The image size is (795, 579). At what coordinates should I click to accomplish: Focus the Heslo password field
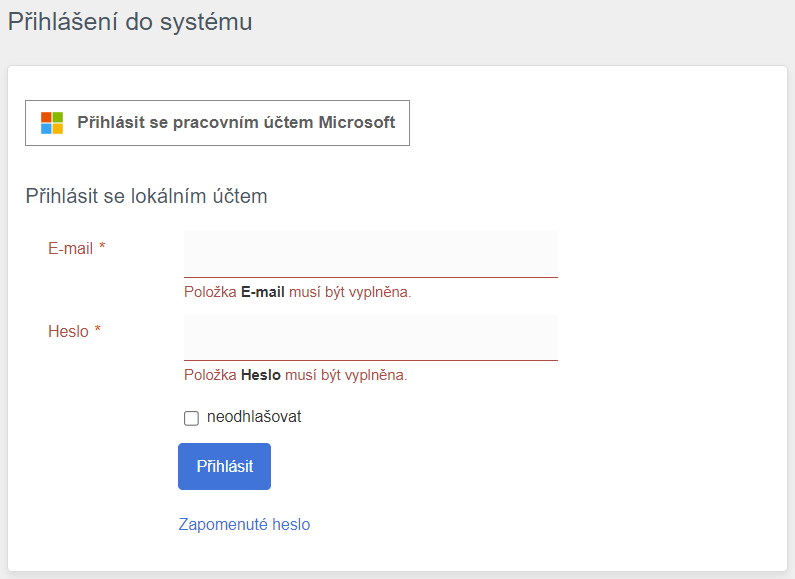click(x=370, y=336)
